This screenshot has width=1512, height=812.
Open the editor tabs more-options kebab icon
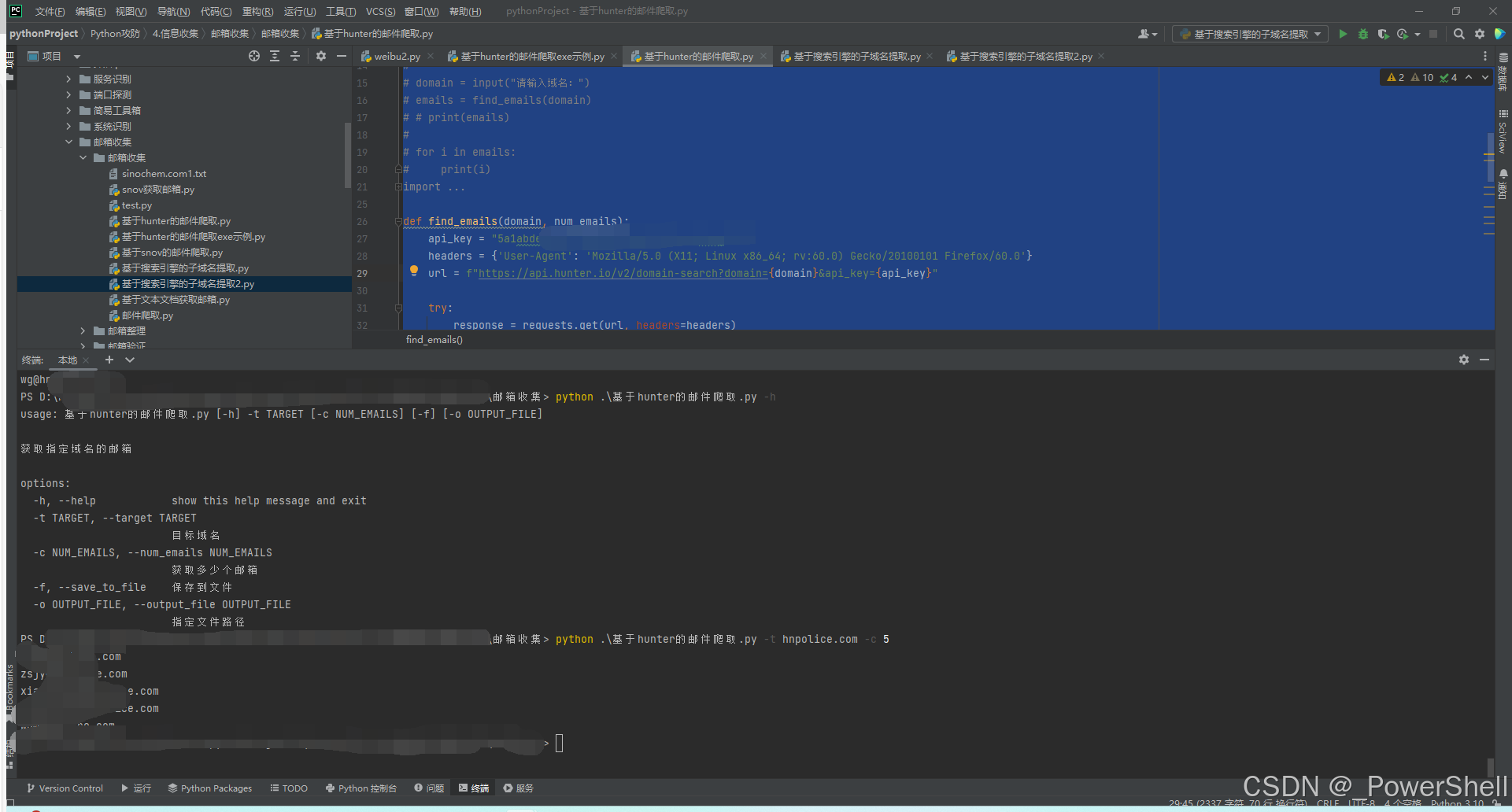tap(1485, 56)
